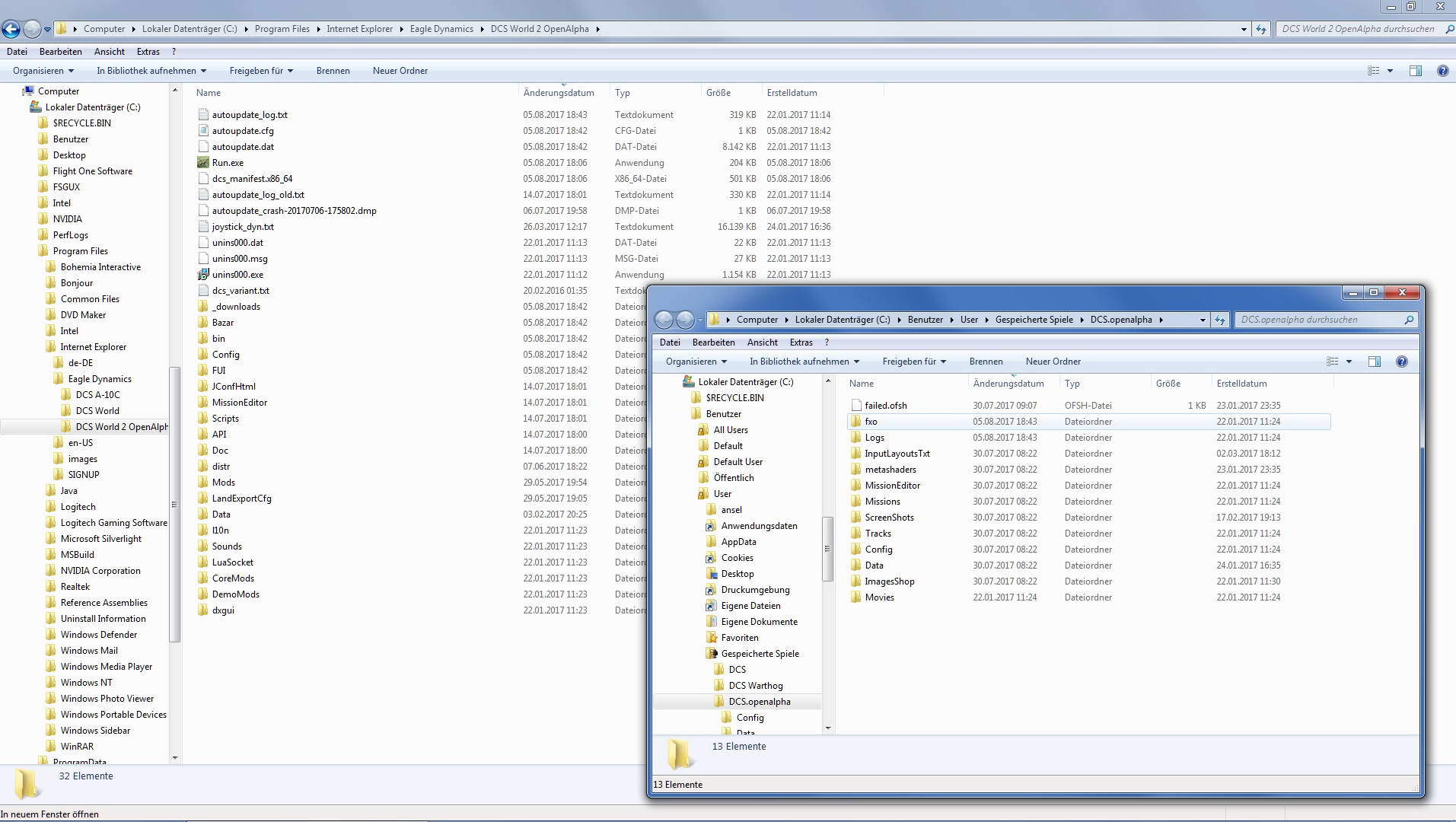Screen dimensions: 1456x822
Task: Click Änderungsdatum column header in main window
Action: pos(559,93)
